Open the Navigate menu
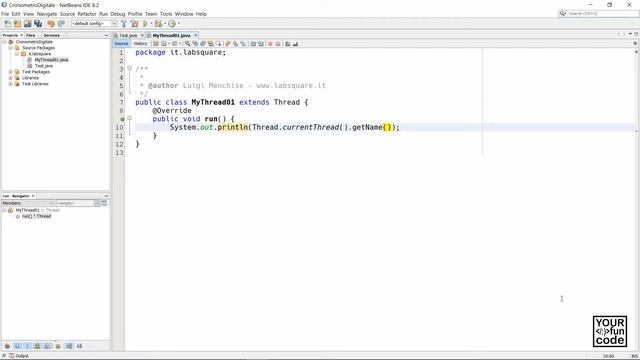The width and height of the screenshot is (640, 360). click(47, 14)
